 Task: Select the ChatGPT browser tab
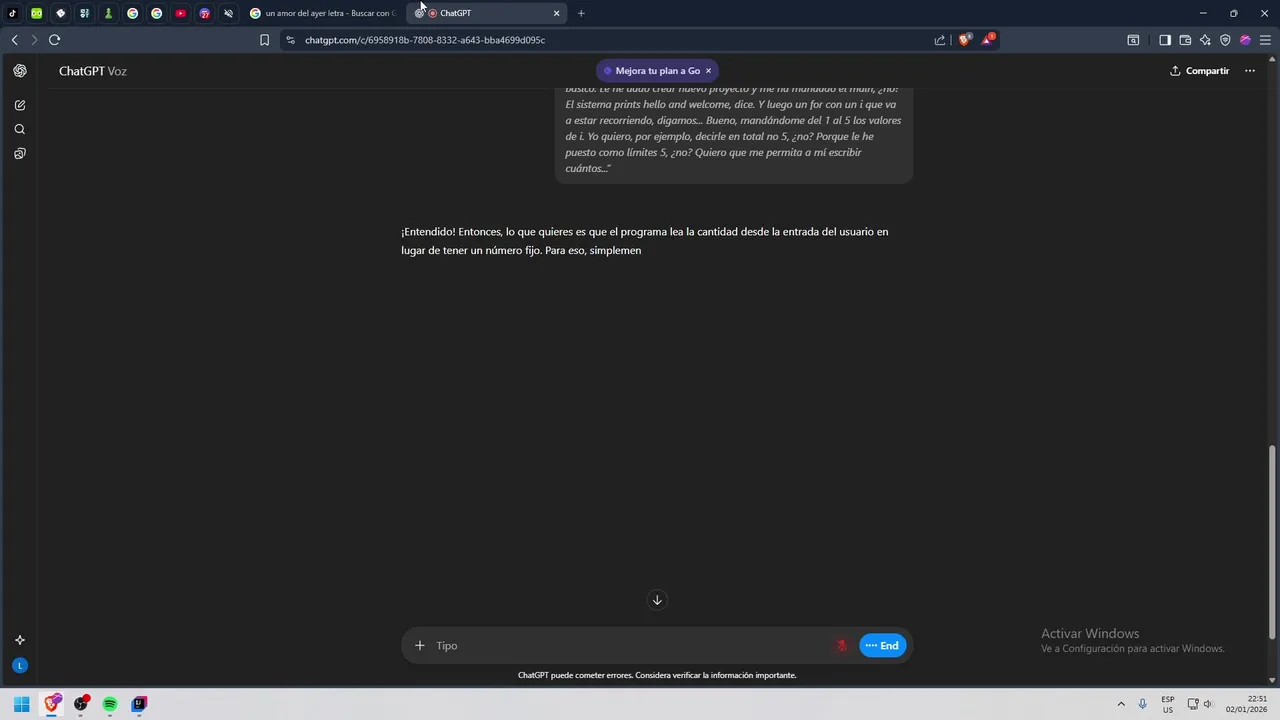[x=485, y=13]
